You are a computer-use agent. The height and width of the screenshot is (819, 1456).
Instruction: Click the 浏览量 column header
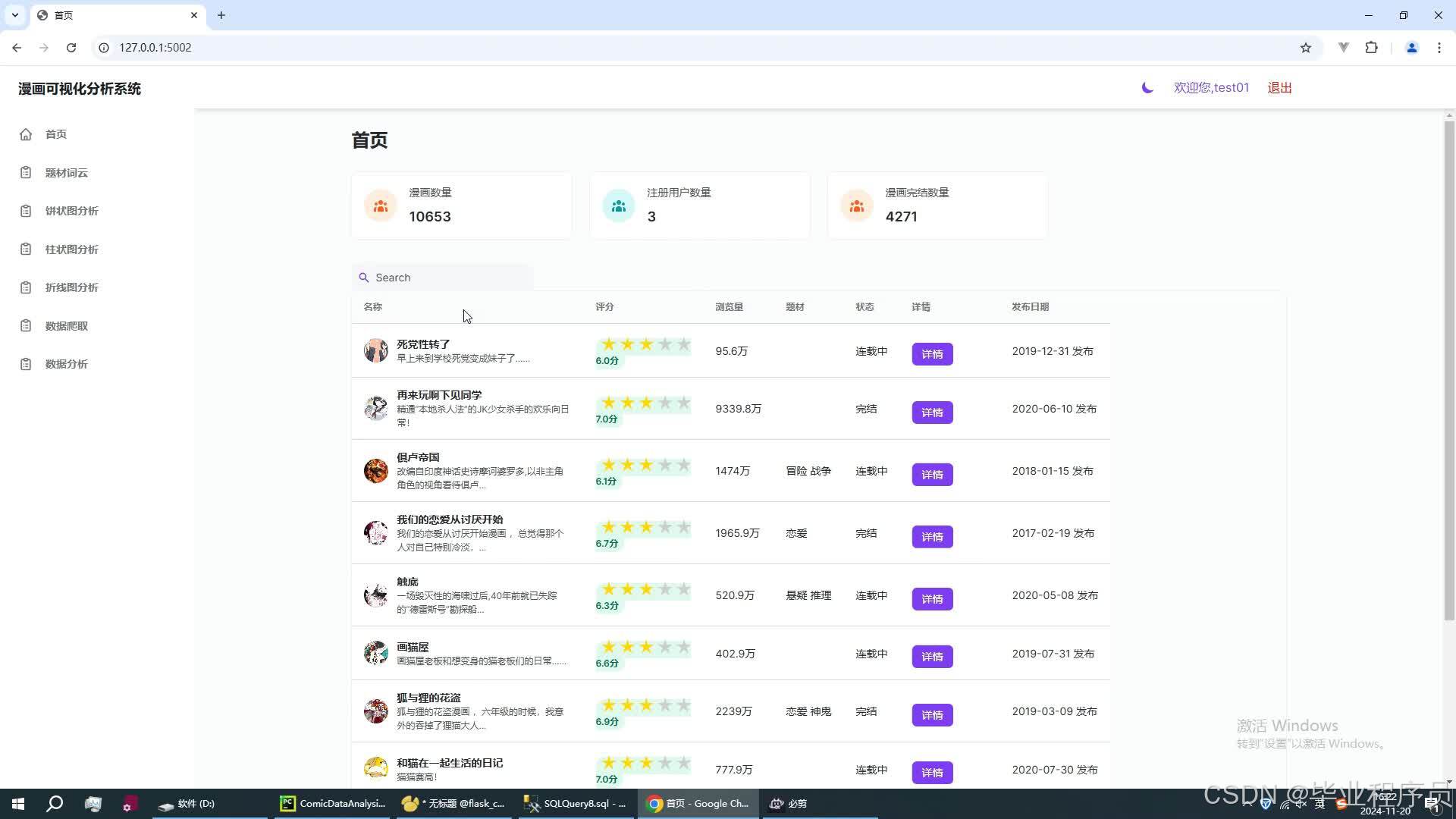(x=729, y=307)
